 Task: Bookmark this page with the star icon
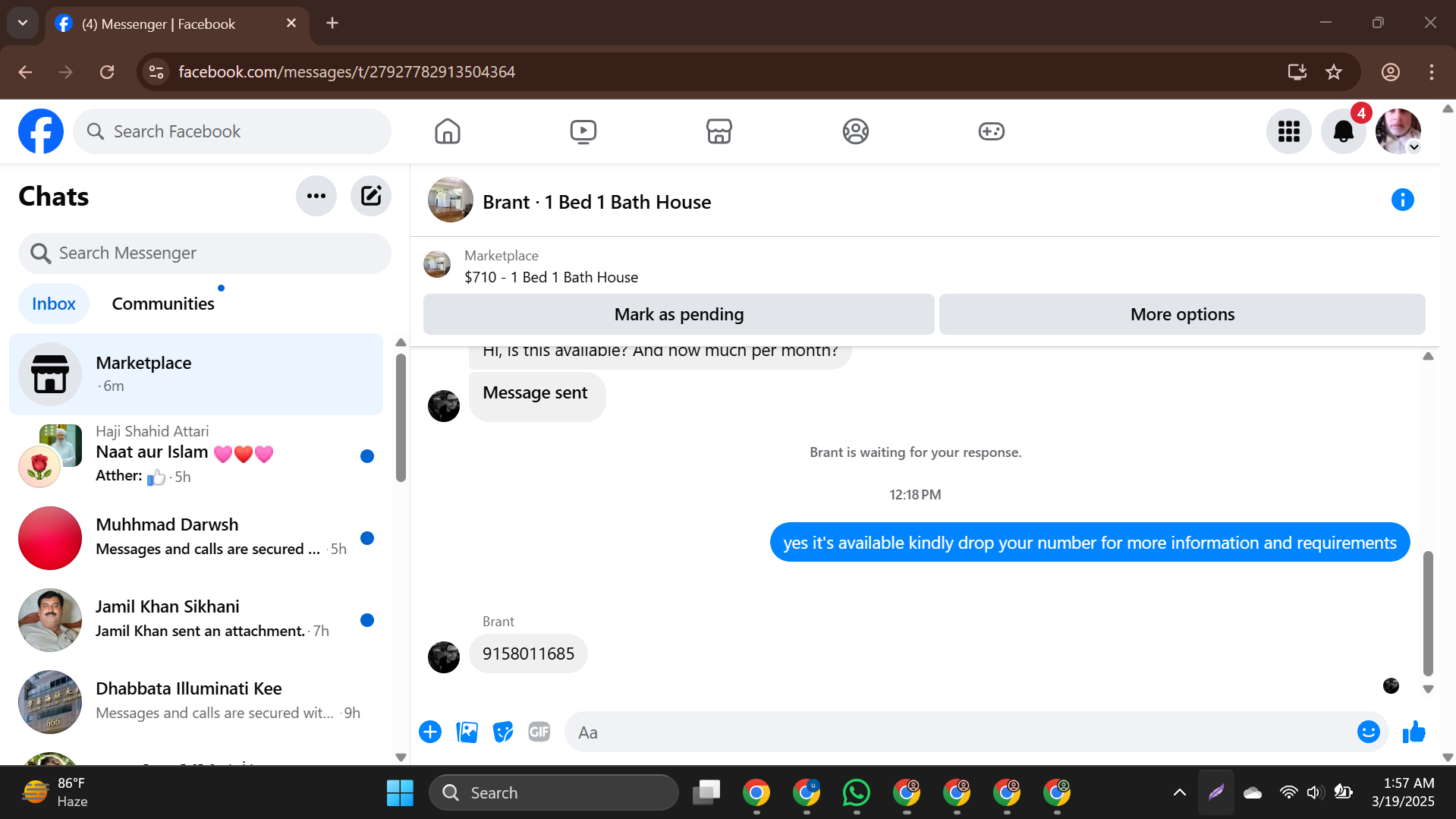tap(1333, 72)
